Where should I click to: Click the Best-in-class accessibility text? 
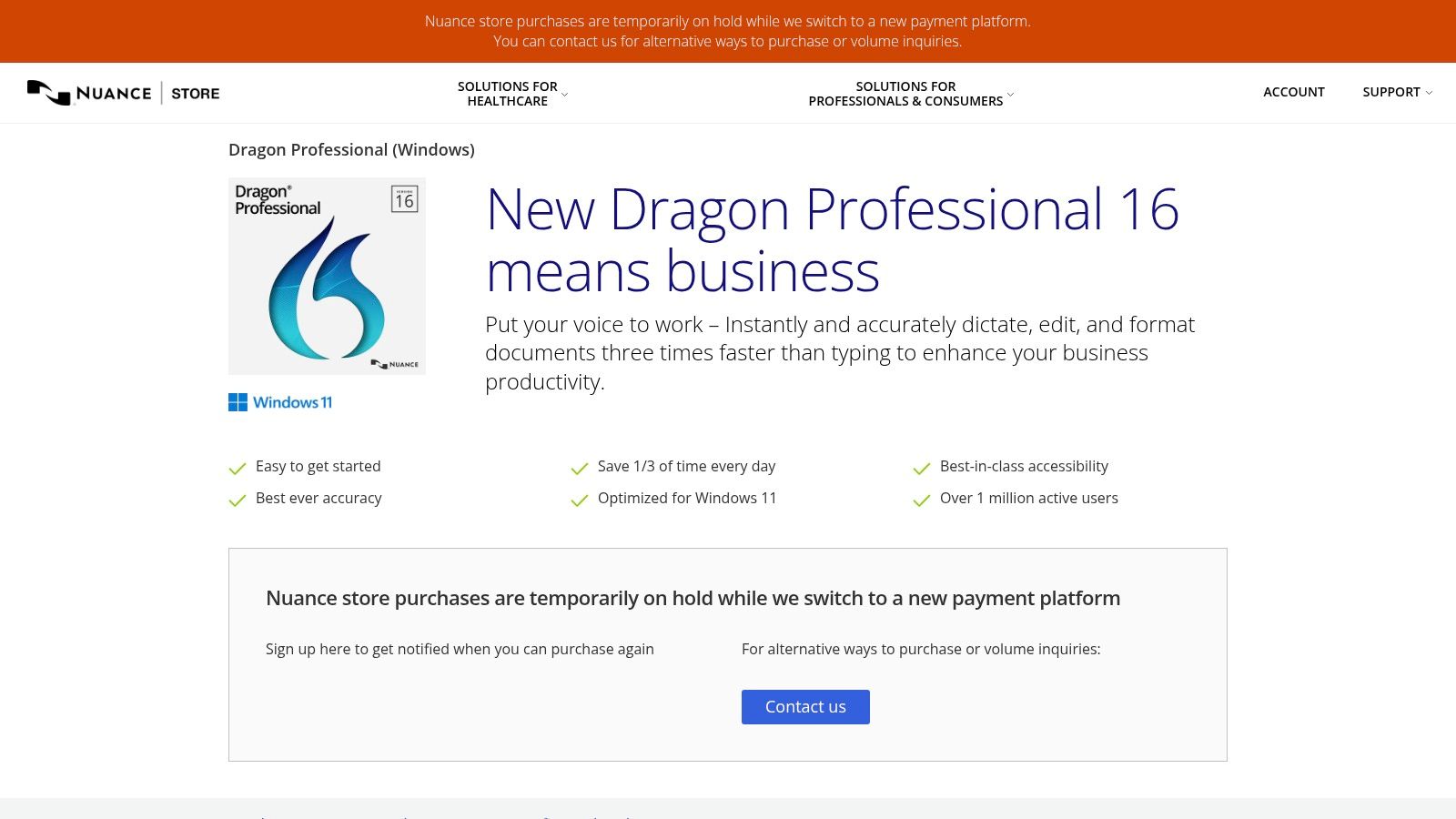click(1024, 466)
